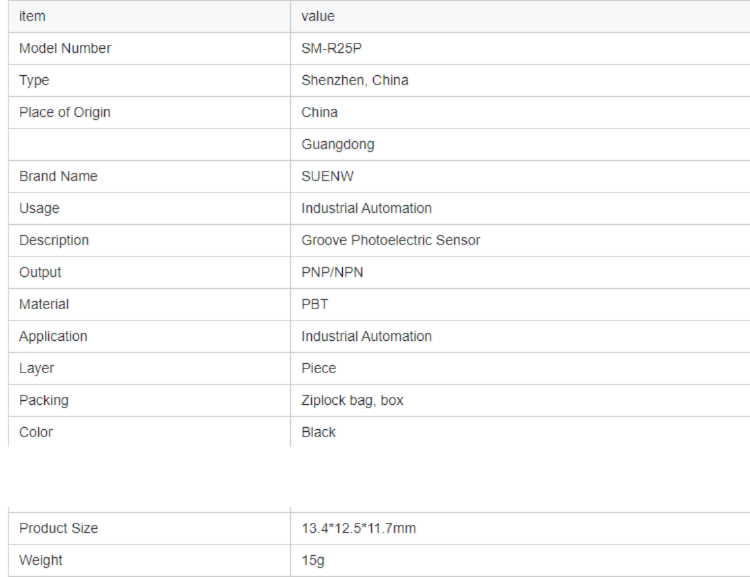750x577 pixels.
Task: Click the Shenzhen, China type value
Action: tap(355, 80)
